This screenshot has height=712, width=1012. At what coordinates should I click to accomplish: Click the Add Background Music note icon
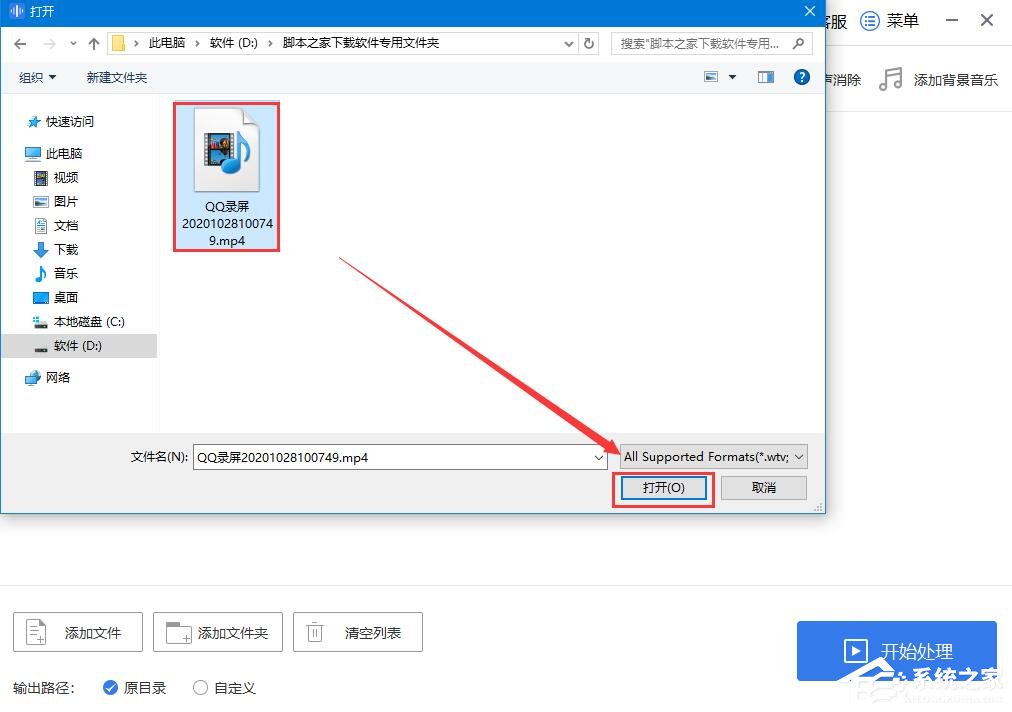[x=891, y=79]
